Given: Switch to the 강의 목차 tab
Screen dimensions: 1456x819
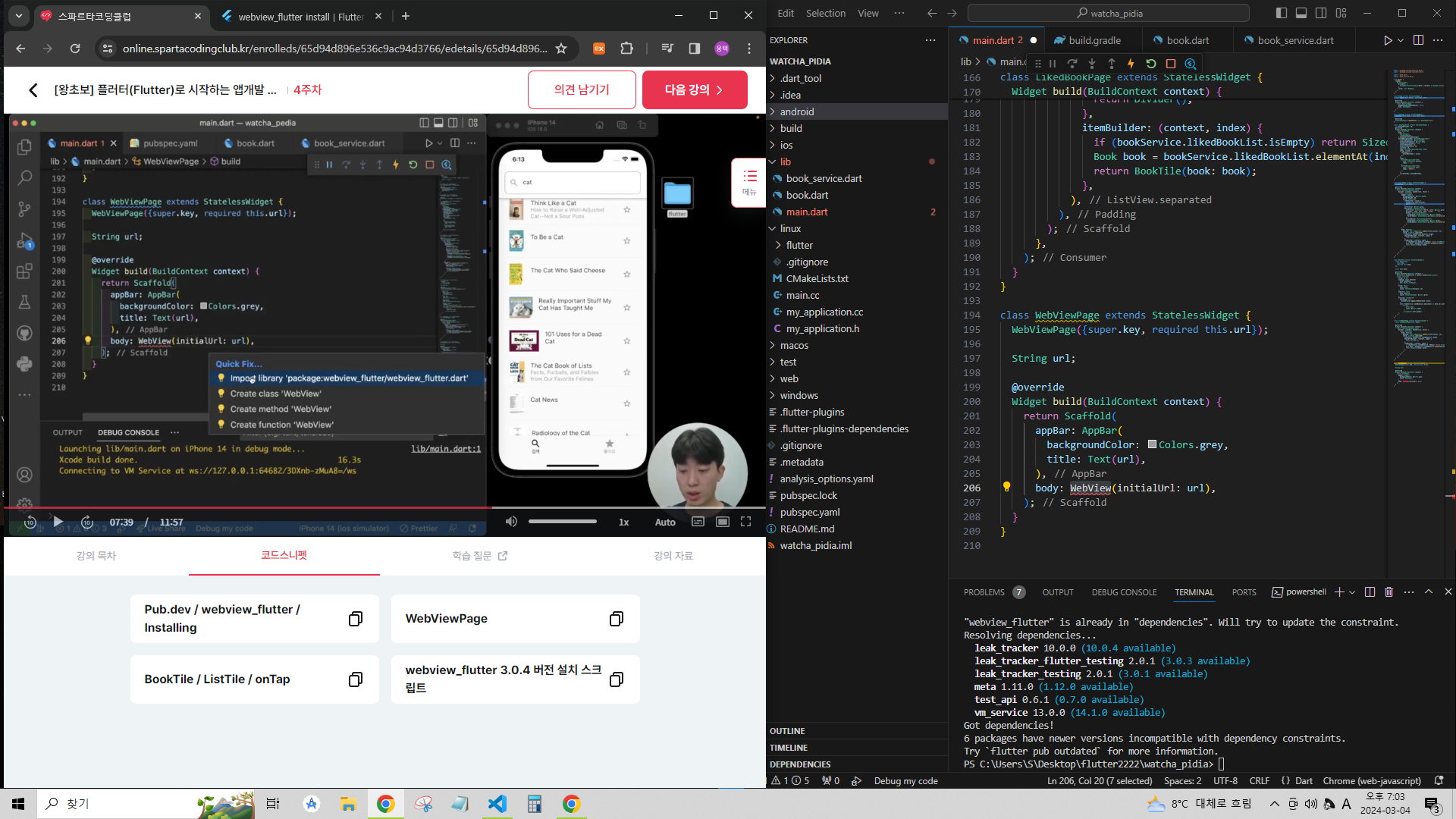Looking at the screenshot, I should point(96,556).
